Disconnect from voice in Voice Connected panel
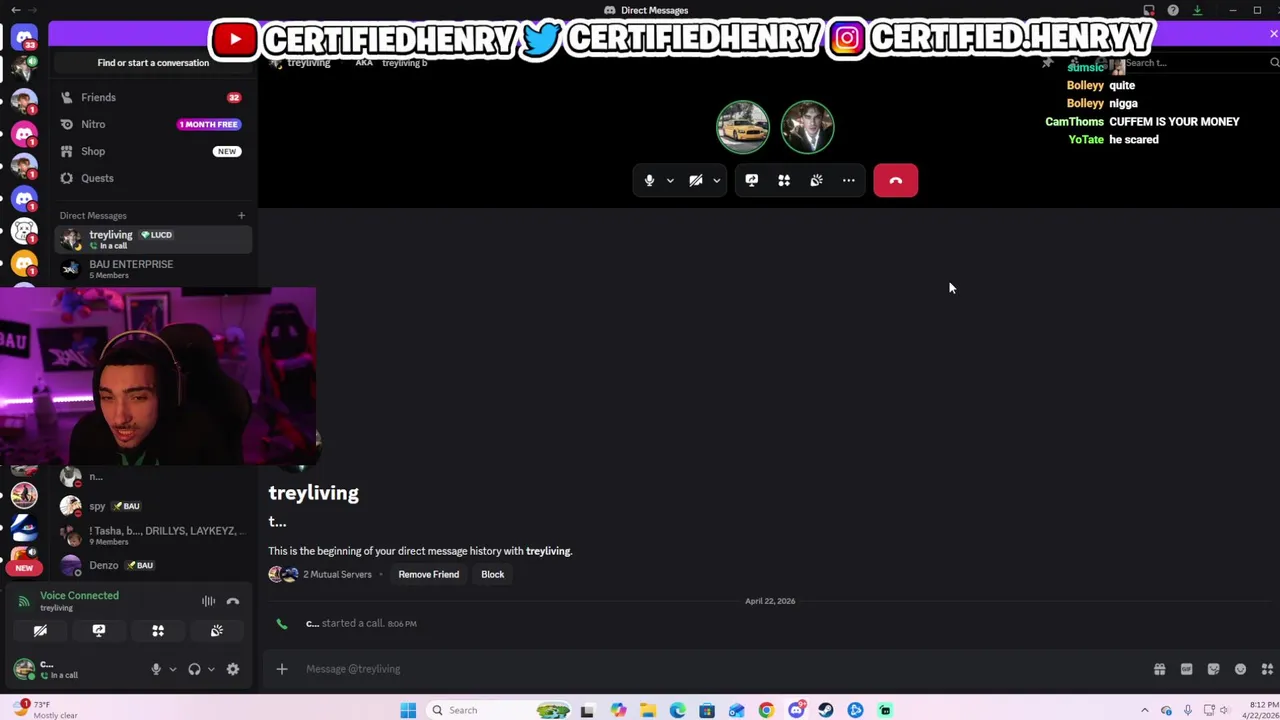 (x=233, y=601)
